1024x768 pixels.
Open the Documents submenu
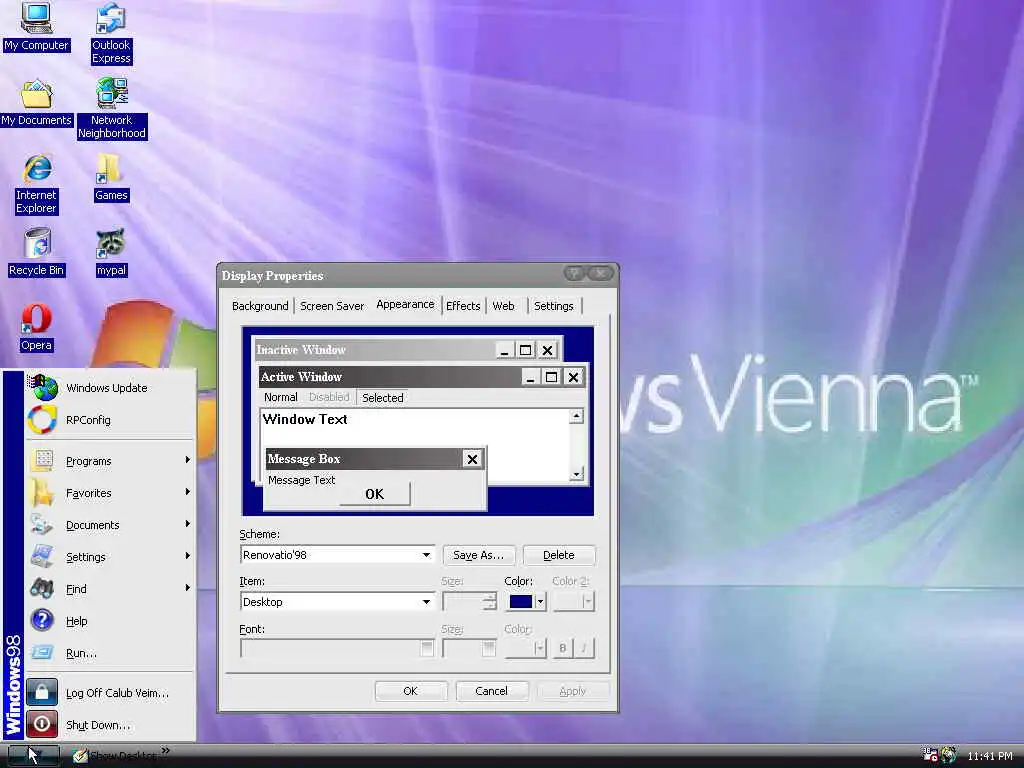click(x=110, y=525)
